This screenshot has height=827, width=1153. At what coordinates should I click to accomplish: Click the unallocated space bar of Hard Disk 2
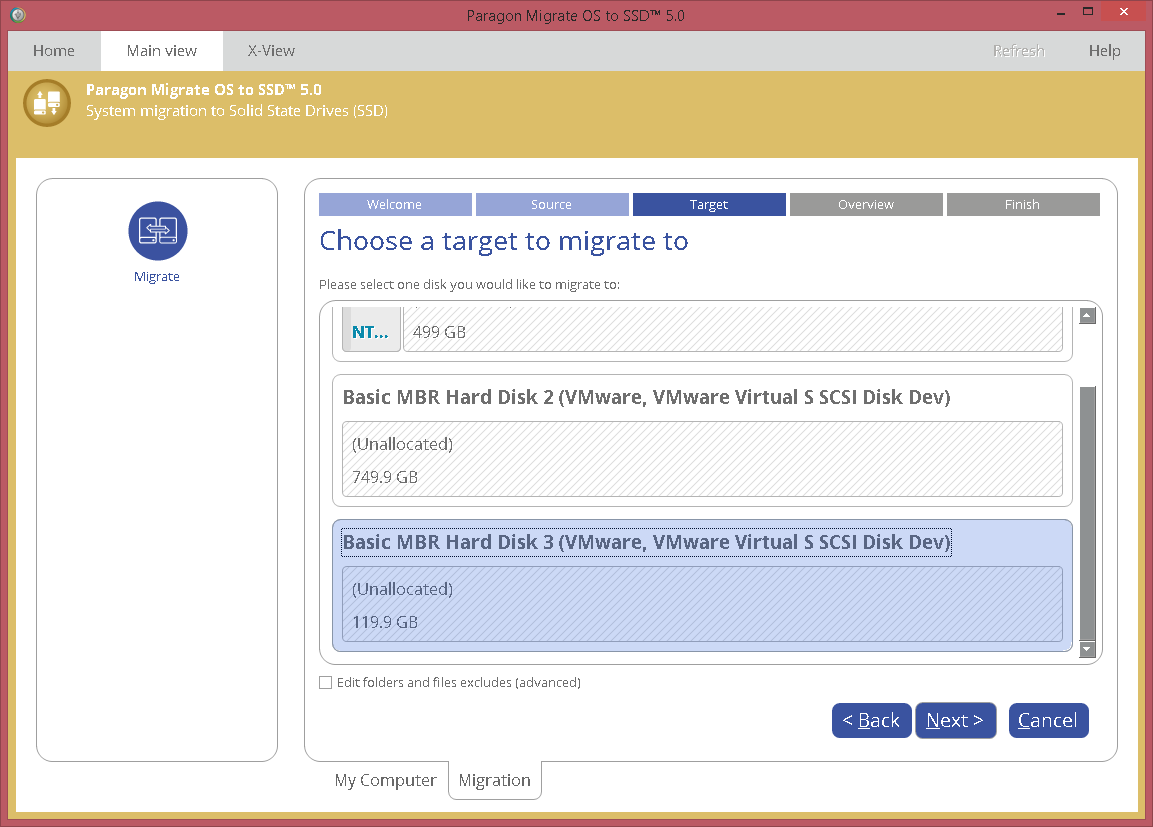click(700, 458)
